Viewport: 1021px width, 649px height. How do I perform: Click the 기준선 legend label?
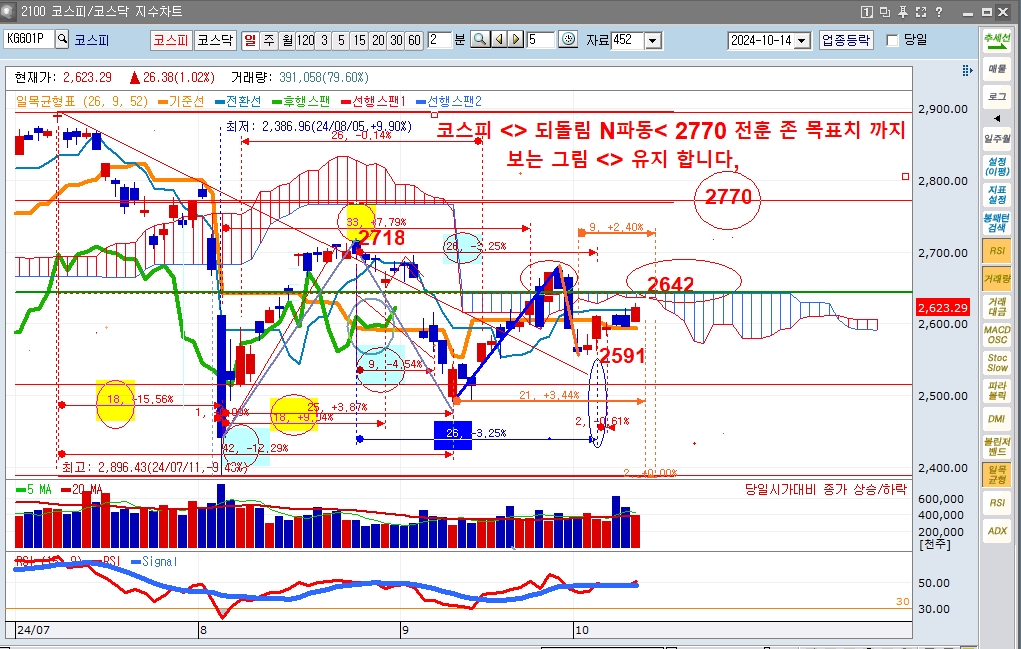pos(182,102)
